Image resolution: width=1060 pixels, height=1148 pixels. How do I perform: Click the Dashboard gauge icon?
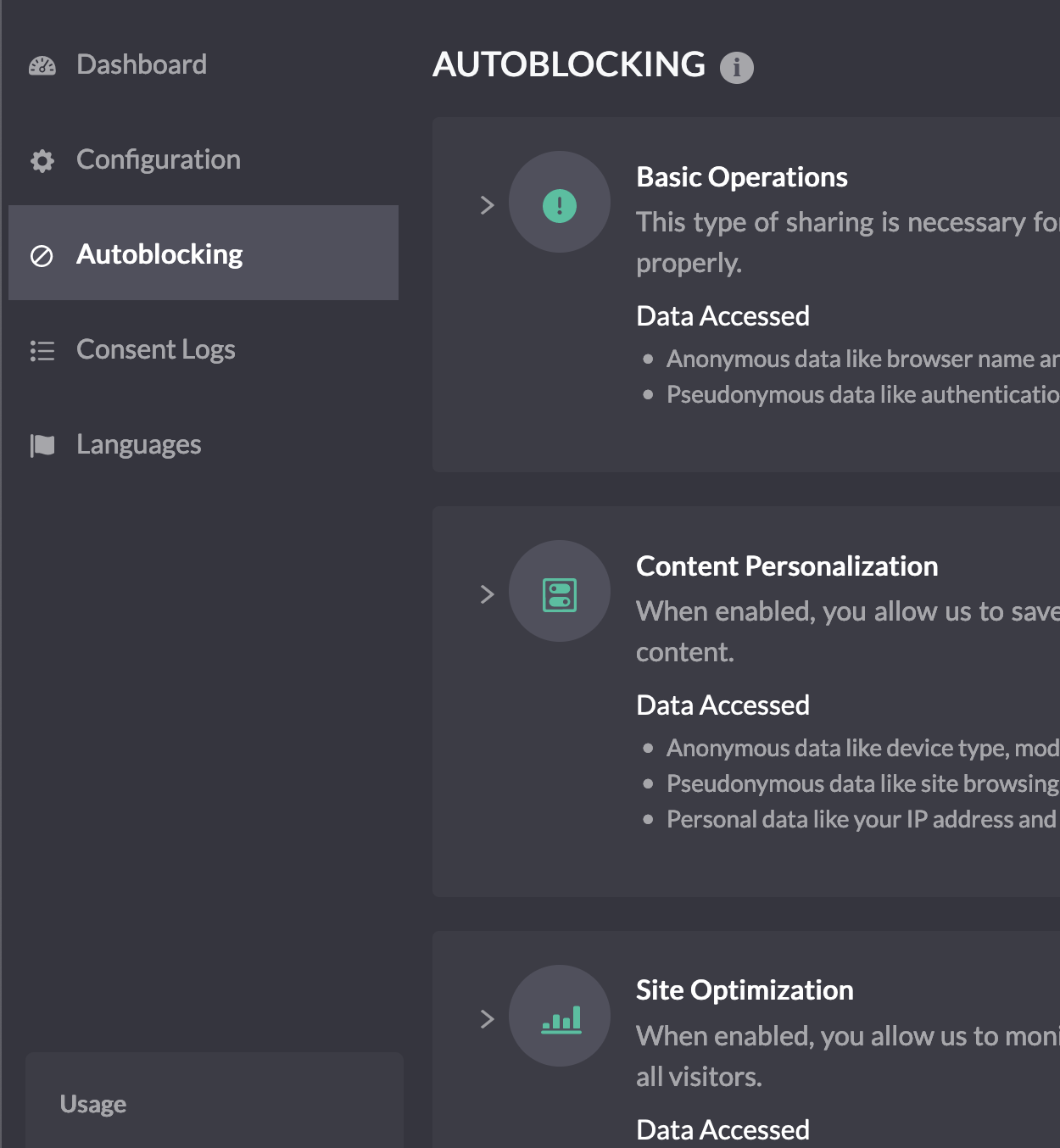pyautogui.click(x=42, y=65)
